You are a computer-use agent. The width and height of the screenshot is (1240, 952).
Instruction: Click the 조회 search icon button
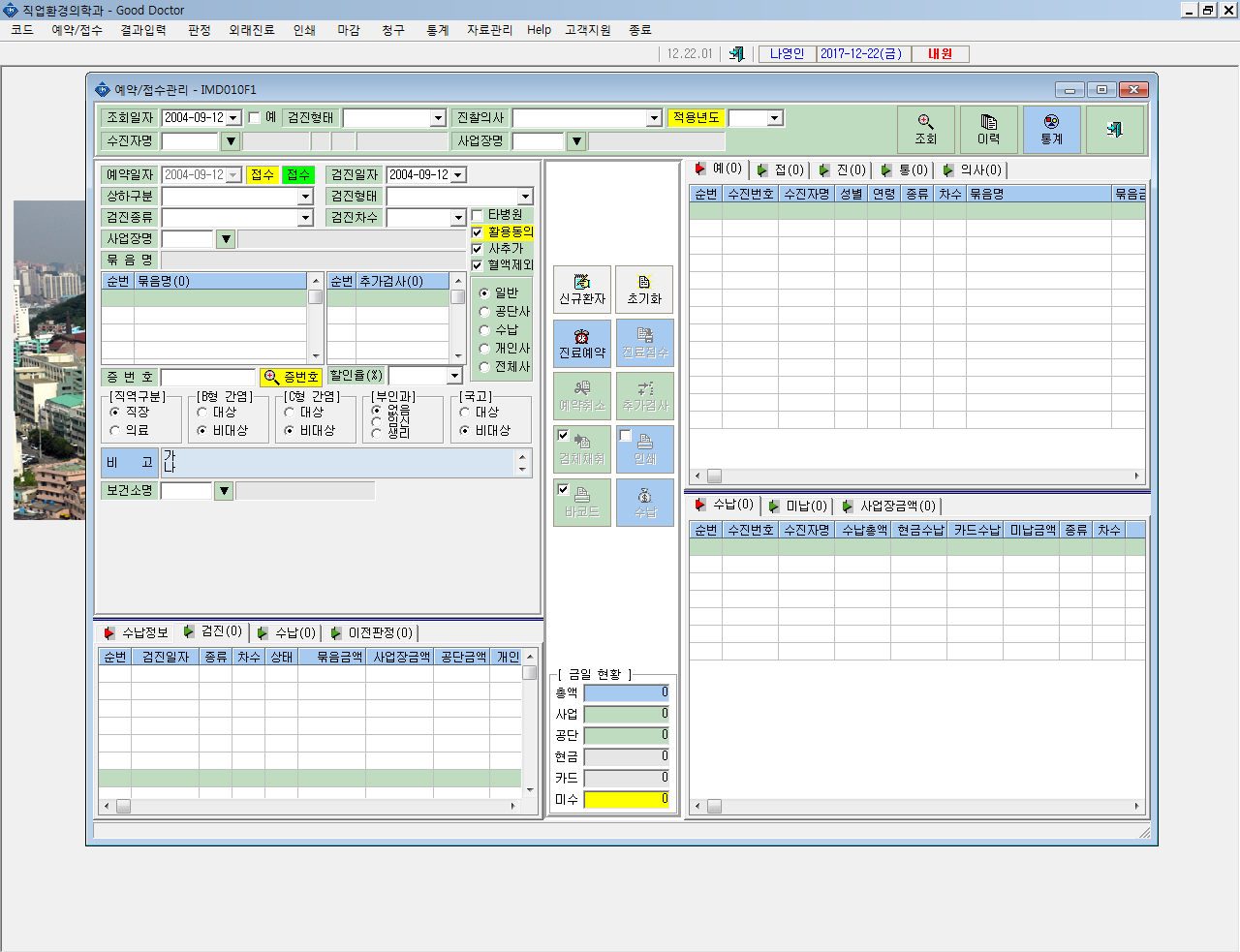click(x=925, y=130)
